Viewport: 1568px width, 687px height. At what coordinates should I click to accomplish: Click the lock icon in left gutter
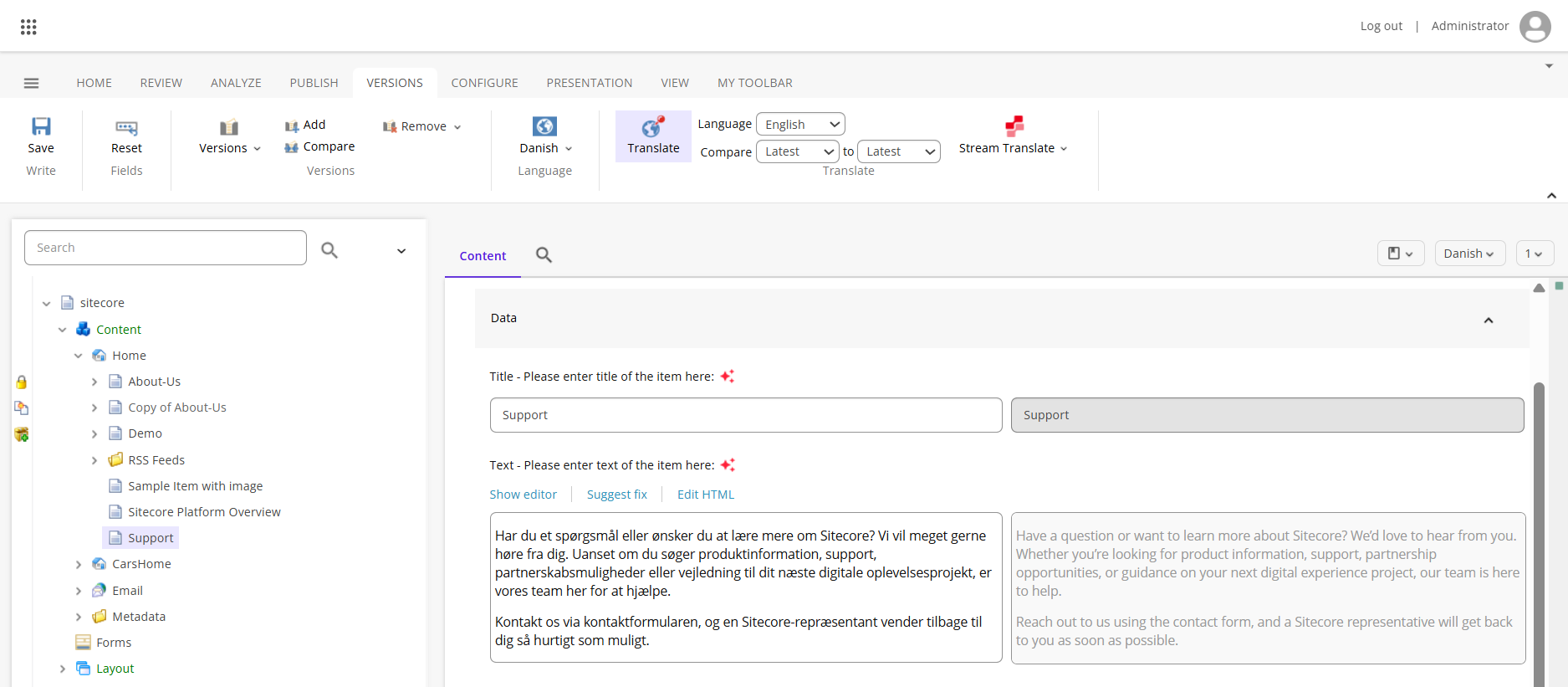pyautogui.click(x=22, y=382)
